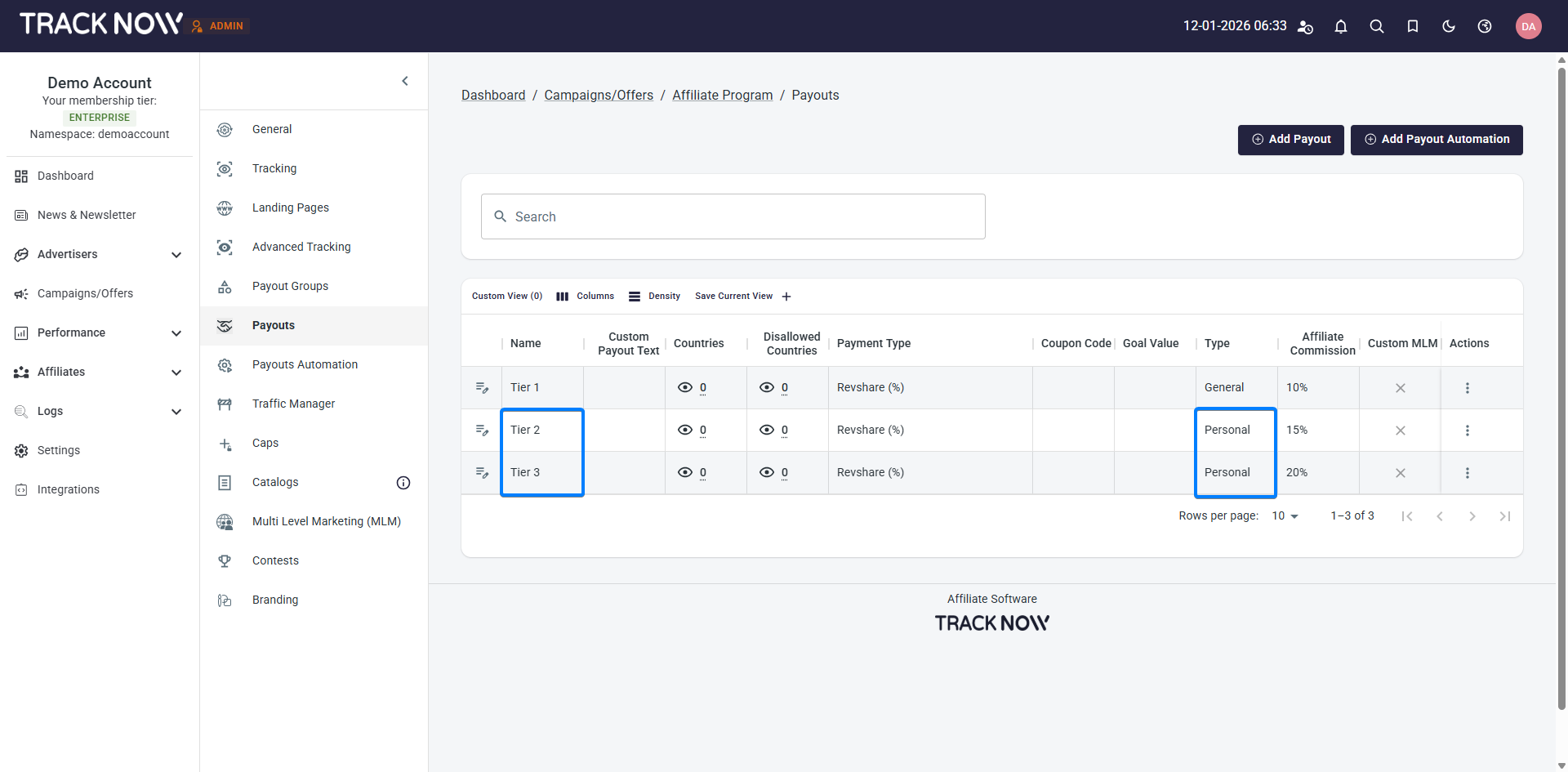Viewport: 1568px width, 772px height.
Task: Expand the Affiliates sidebar section
Action: point(176,373)
